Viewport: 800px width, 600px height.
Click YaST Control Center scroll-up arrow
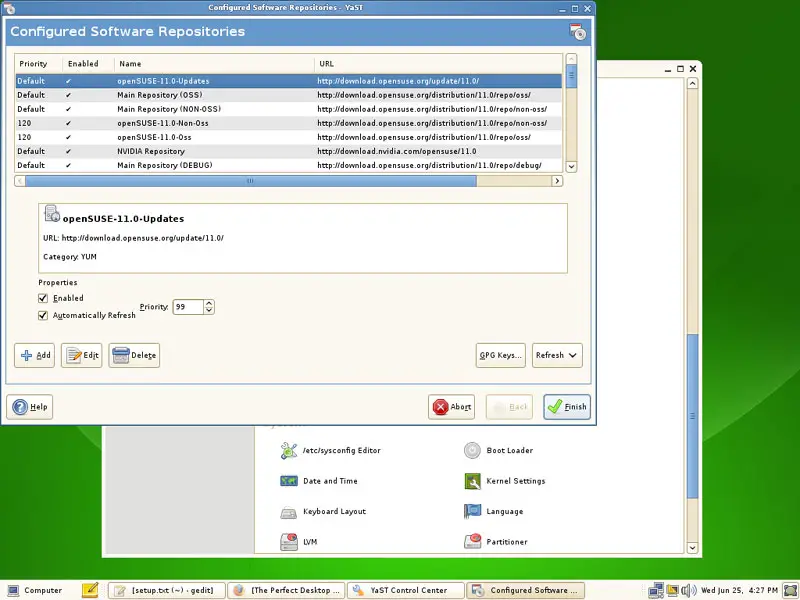click(x=692, y=83)
